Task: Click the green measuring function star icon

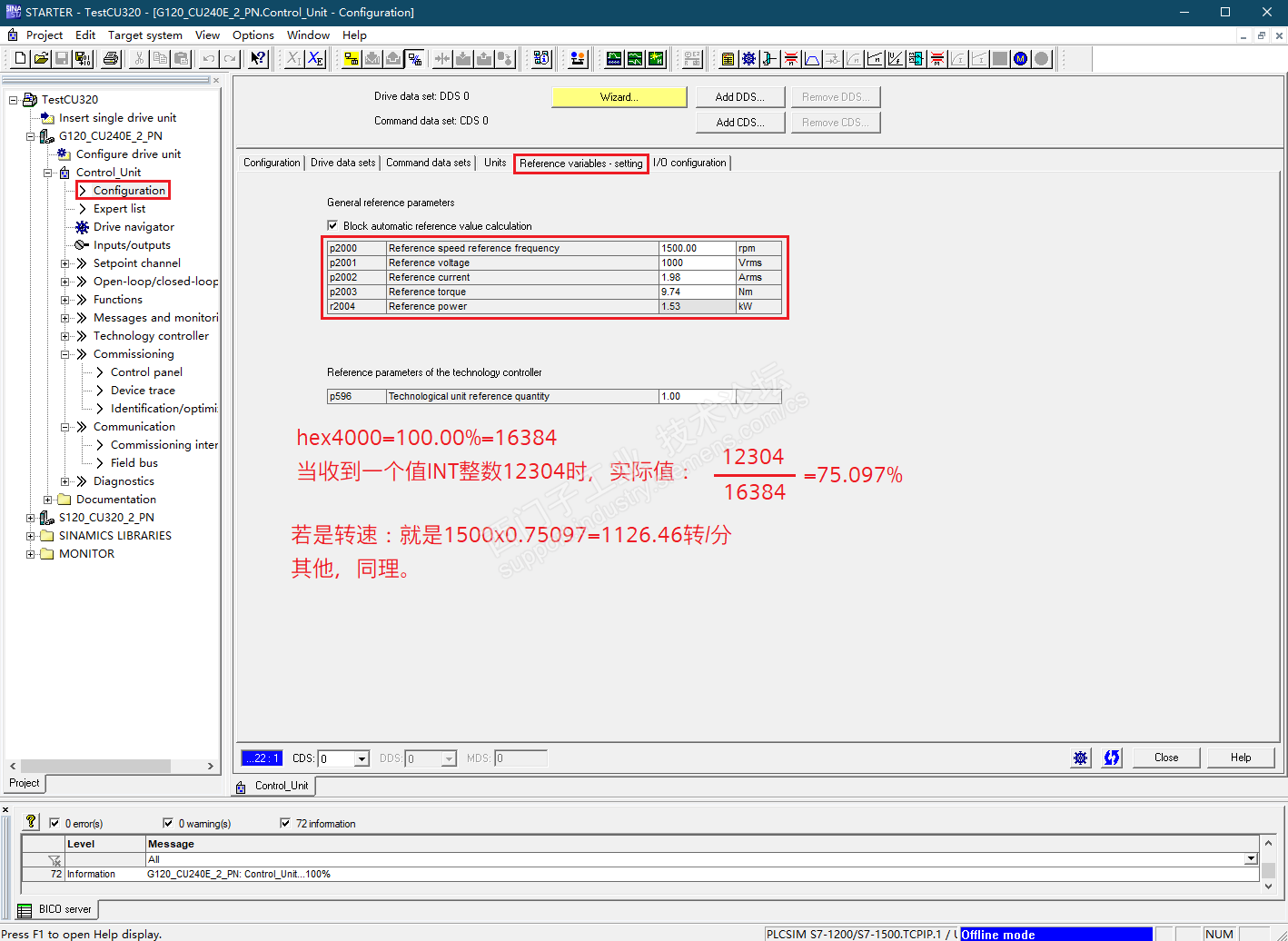Action: tap(656, 59)
